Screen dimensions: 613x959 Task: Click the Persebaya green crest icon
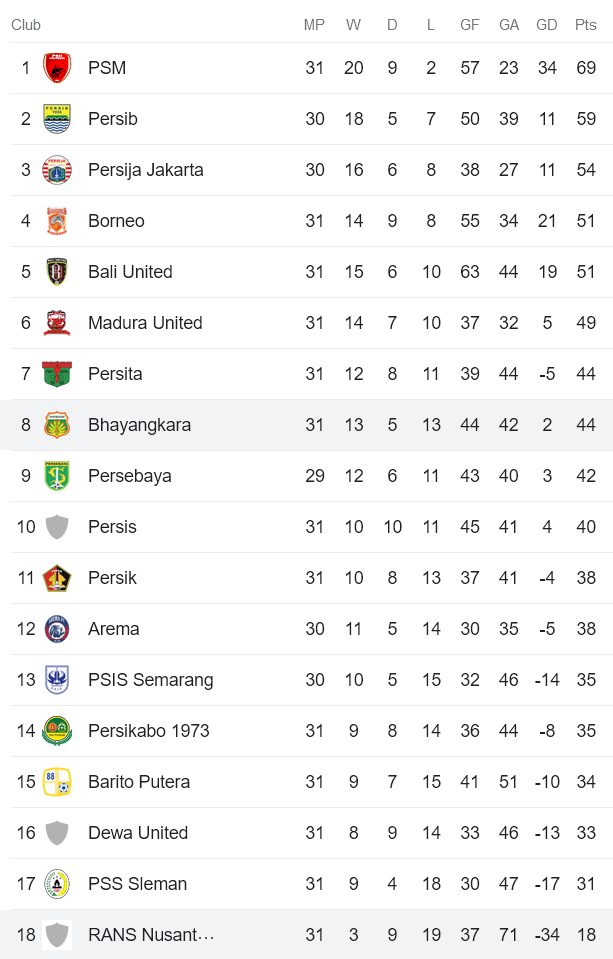tap(57, 476)
